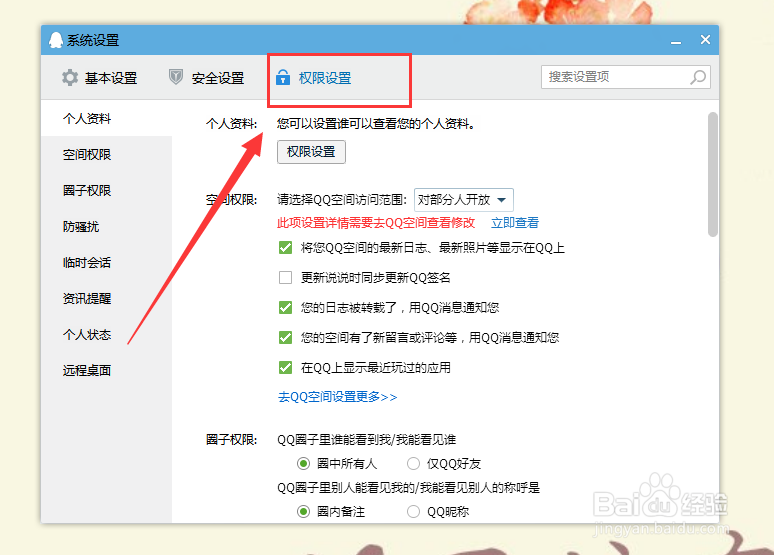Open the QQ空间访问范围 dropdown
This screenshot has height=555, width=774.
pos(464,200)
